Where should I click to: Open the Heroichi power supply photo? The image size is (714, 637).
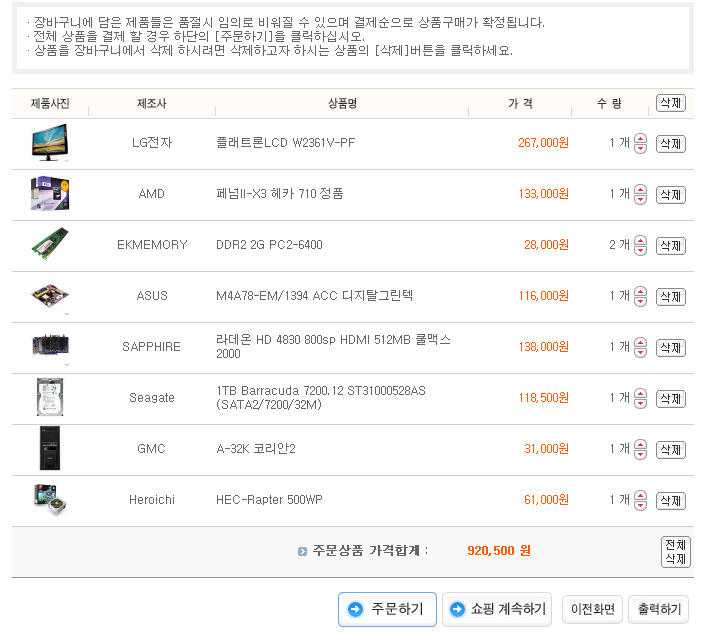pyautogui.click(x=50, y=499)
